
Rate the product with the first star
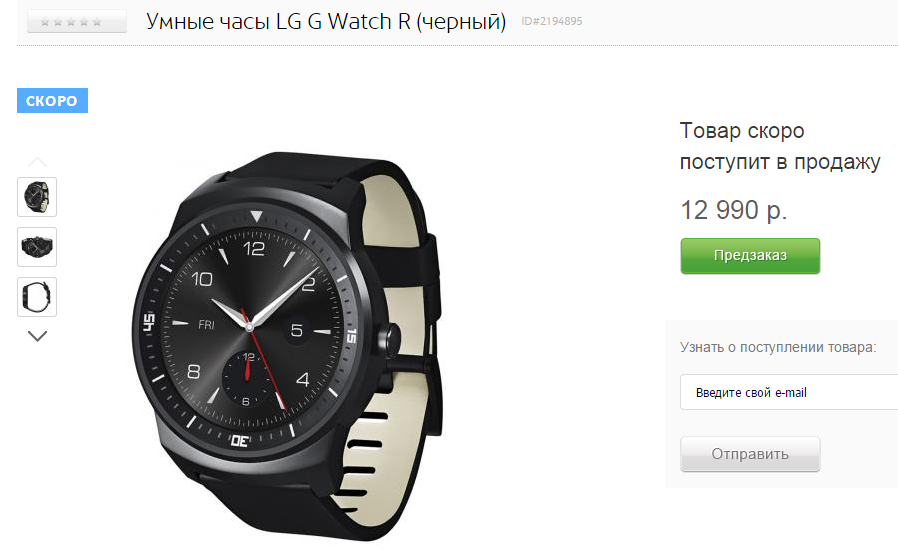point(45,22)
